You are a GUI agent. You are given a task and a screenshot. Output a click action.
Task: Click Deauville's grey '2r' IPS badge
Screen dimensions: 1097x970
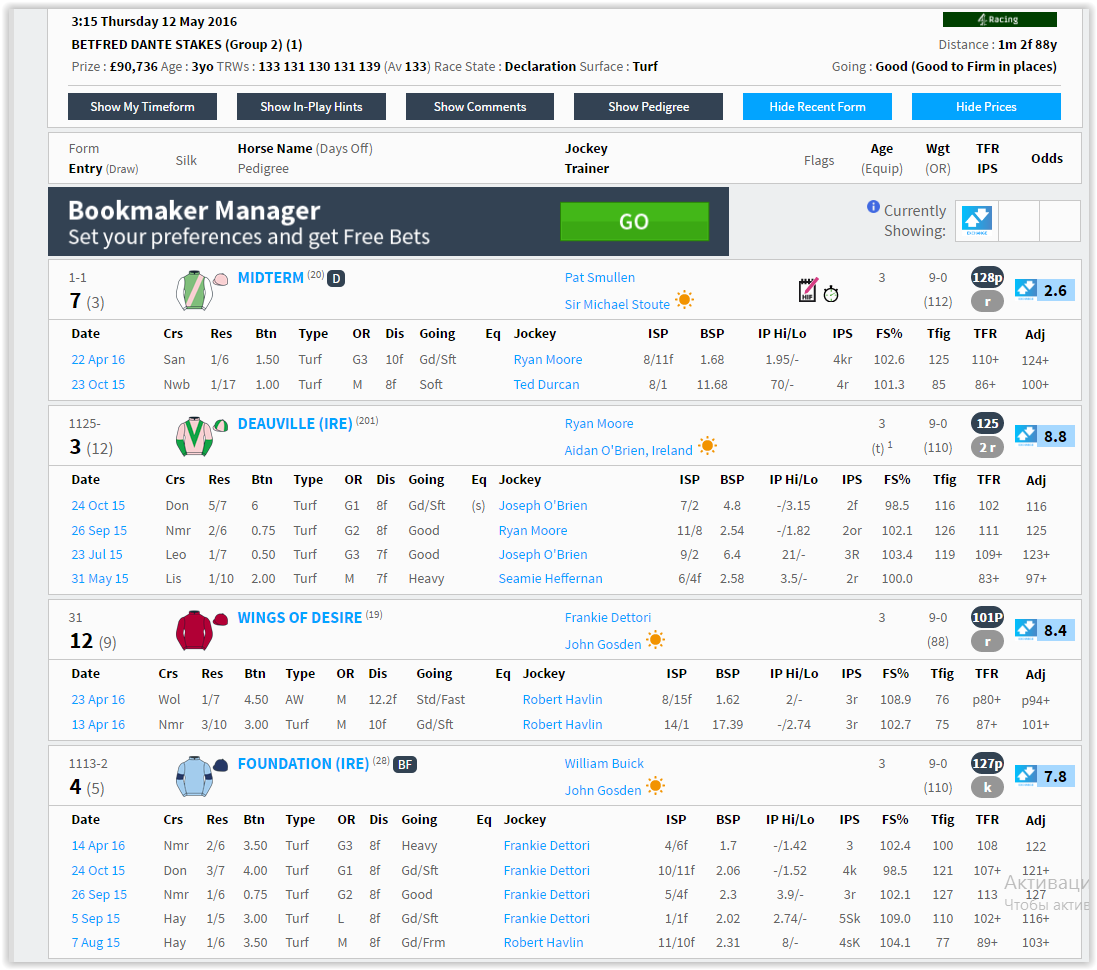coord(987,447)
